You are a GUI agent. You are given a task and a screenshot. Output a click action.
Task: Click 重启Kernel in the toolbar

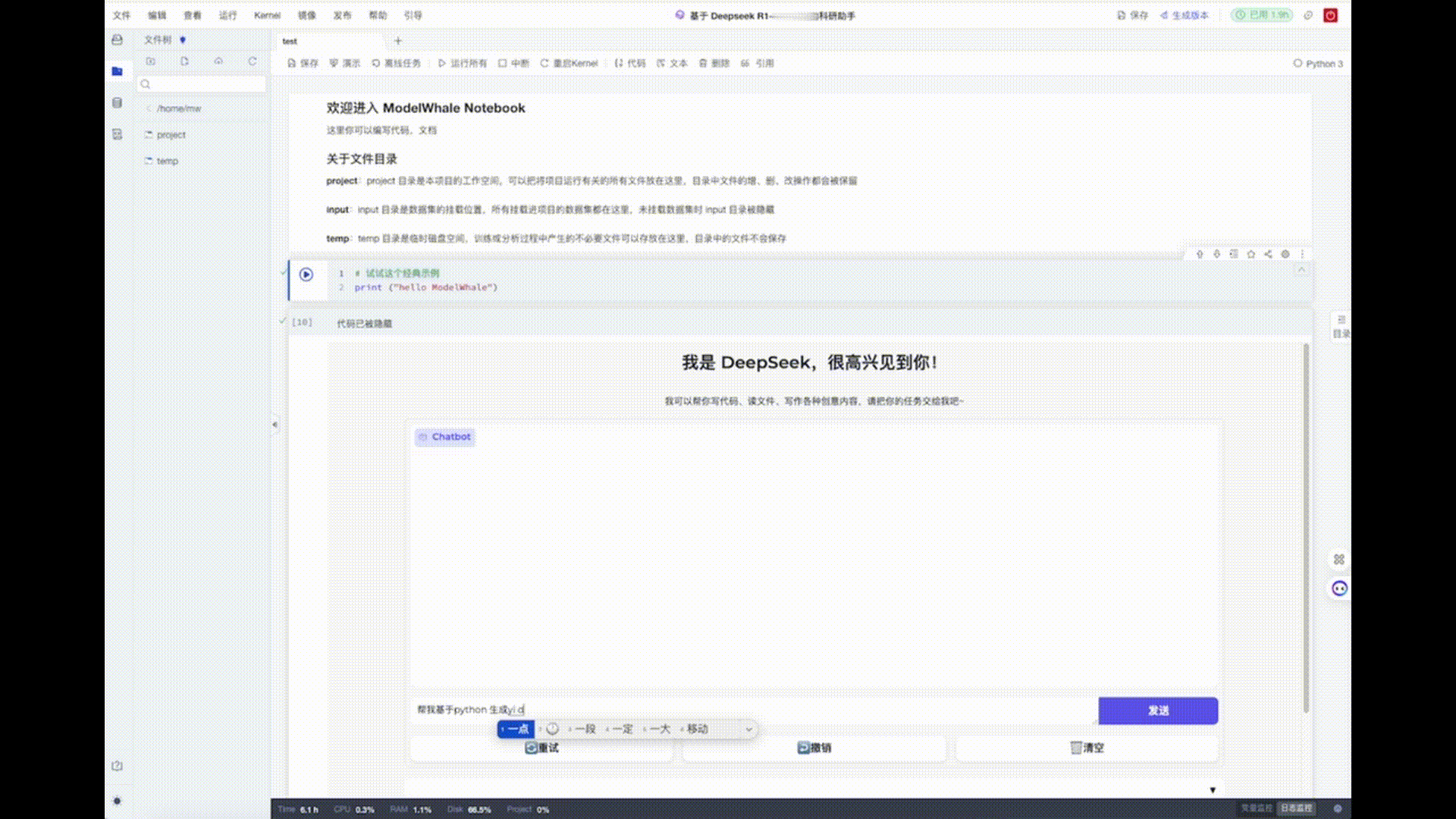(569, 63)
